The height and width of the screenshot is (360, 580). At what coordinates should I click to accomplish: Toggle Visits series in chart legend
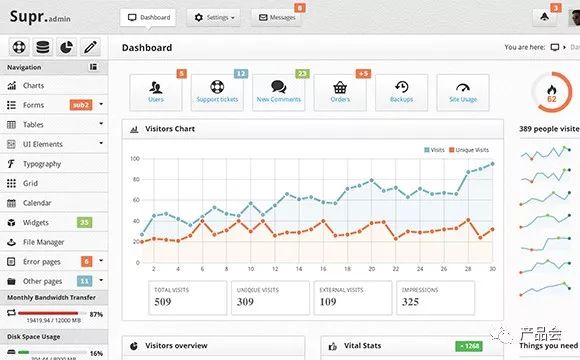pyautogui.click(x=434, y=150)
